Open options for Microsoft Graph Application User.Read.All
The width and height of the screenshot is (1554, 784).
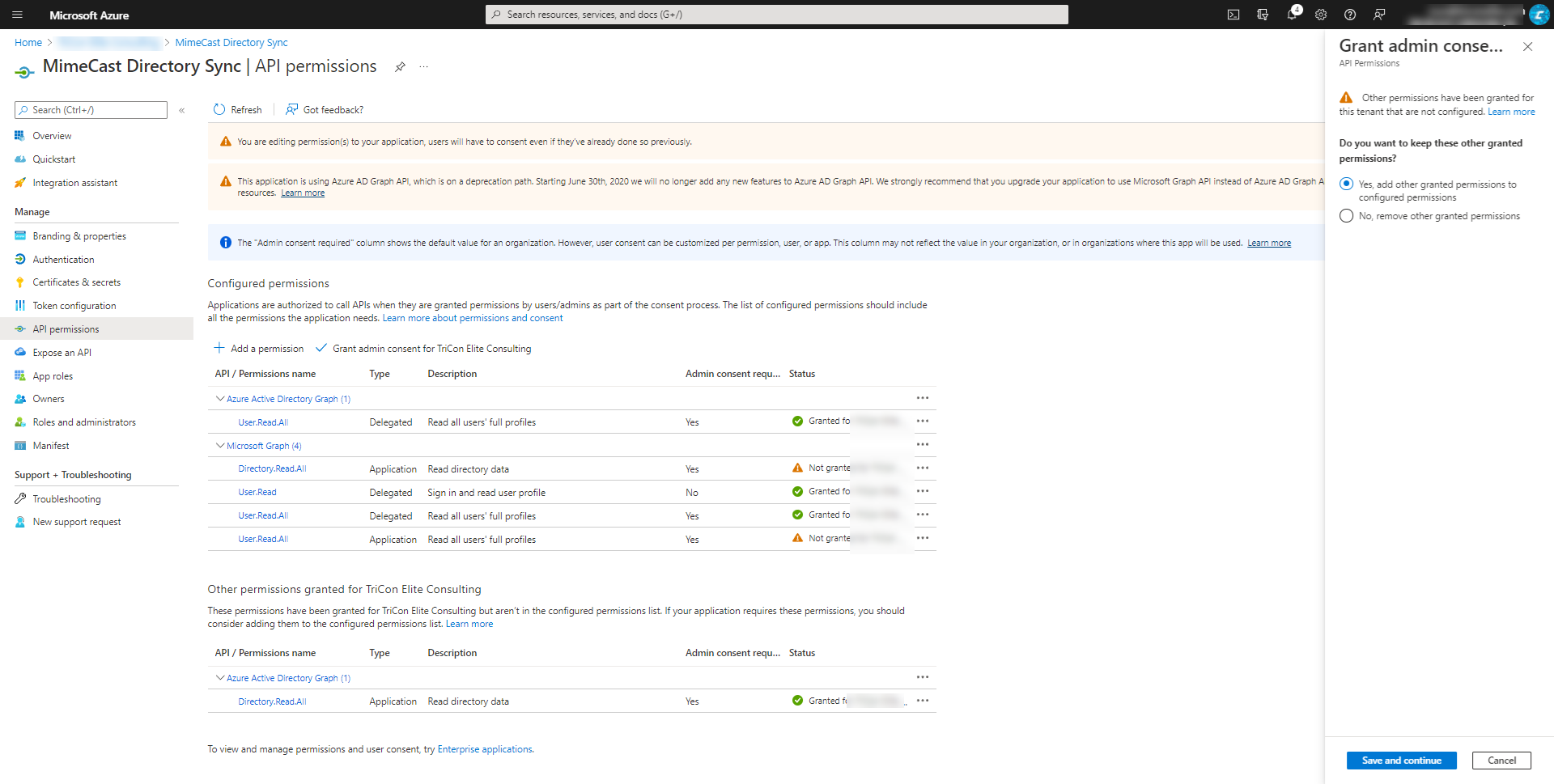[x=923, y=539]
